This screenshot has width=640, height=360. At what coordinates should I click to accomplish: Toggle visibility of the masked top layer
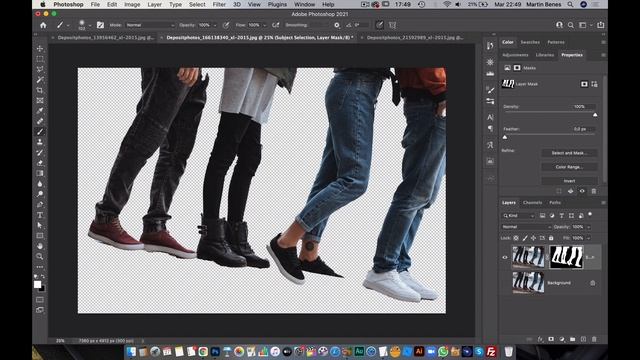[x=505, y=257]
